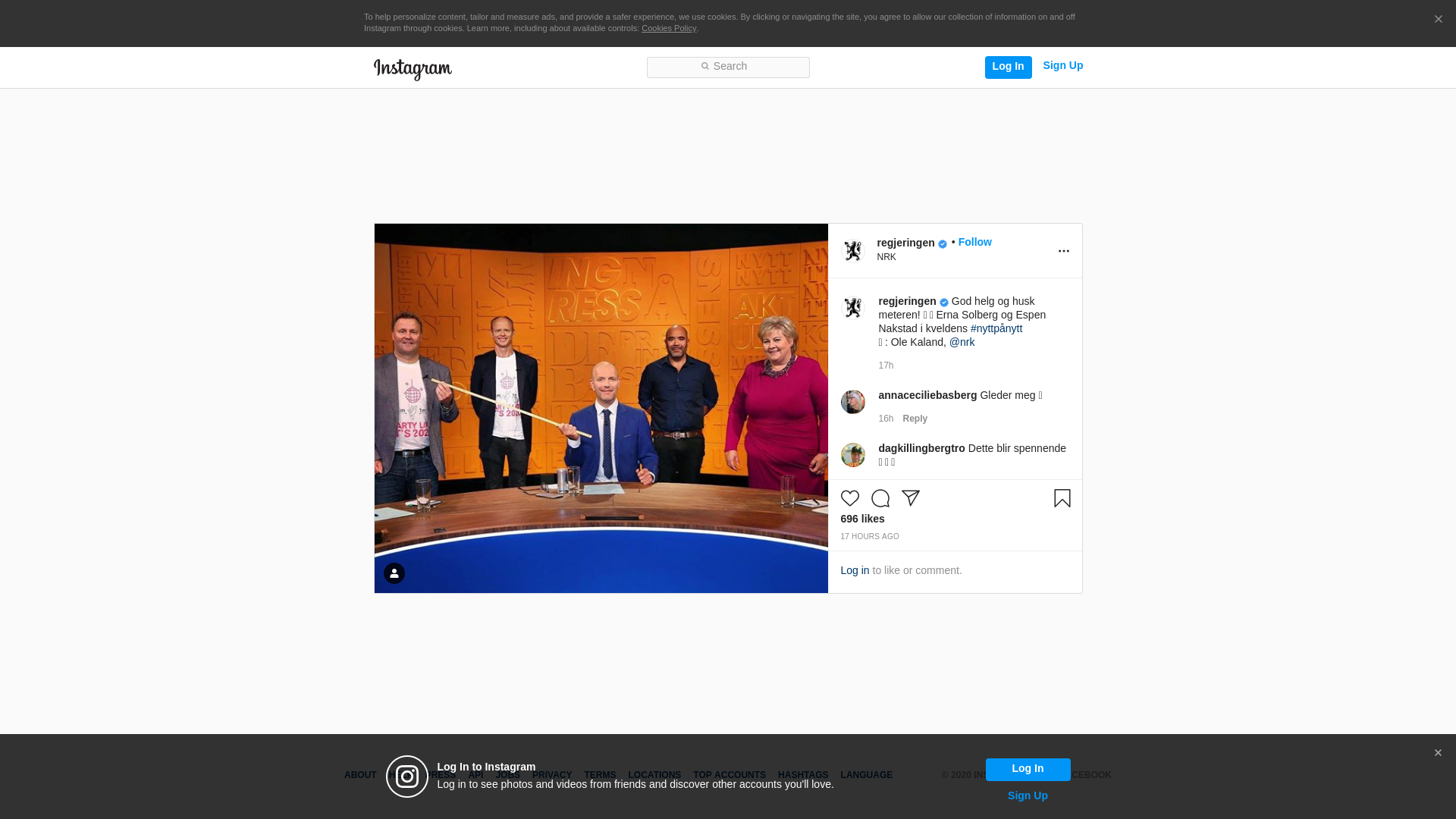Reply to annaceciliebasberg's comment

point(915,419)
